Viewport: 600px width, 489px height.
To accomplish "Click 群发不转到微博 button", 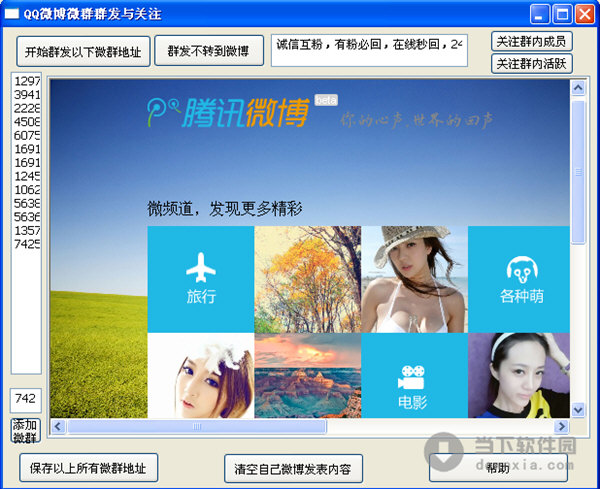I will coord(209,51).
